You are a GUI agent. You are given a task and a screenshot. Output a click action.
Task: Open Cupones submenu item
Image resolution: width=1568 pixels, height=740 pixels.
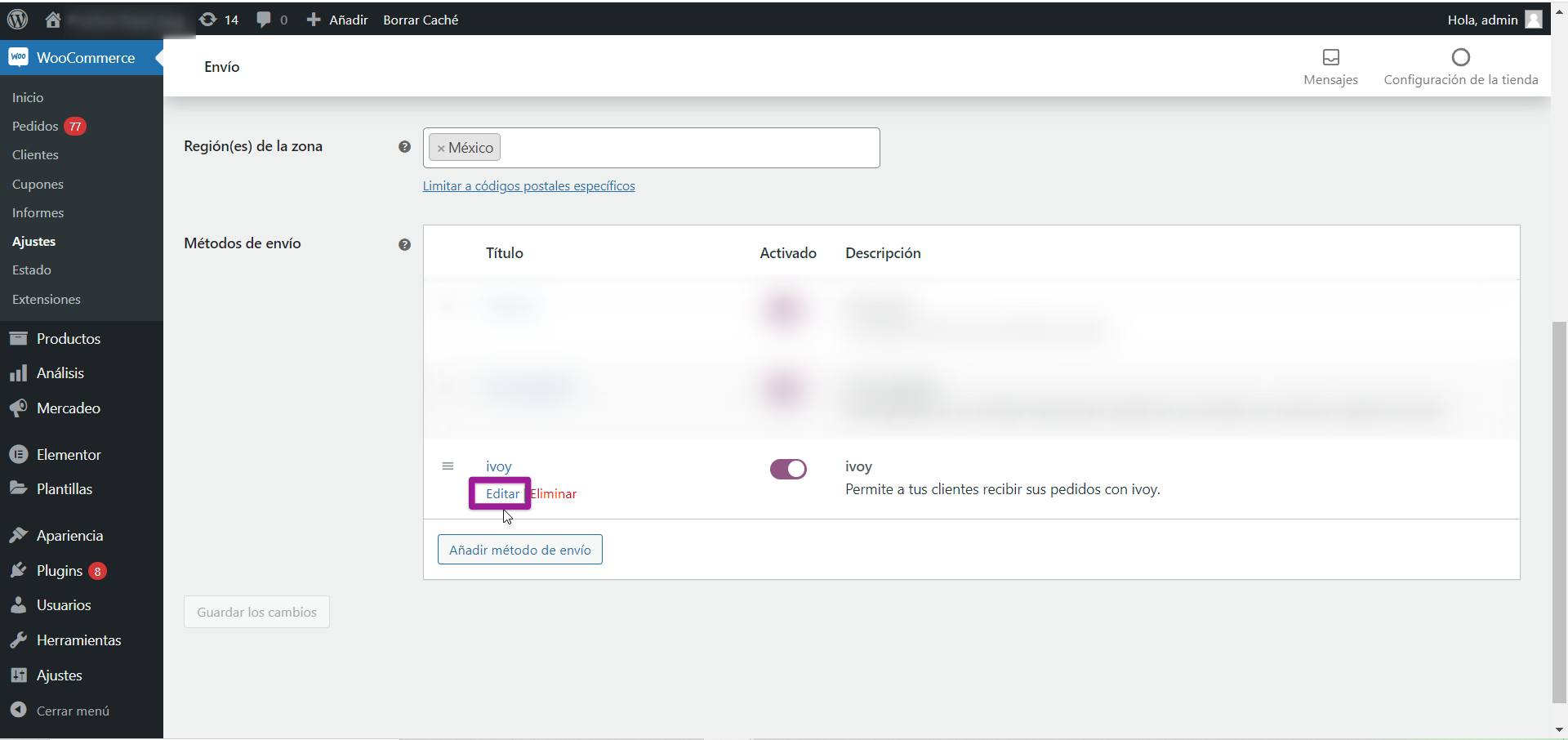click(x=38, y=184)
